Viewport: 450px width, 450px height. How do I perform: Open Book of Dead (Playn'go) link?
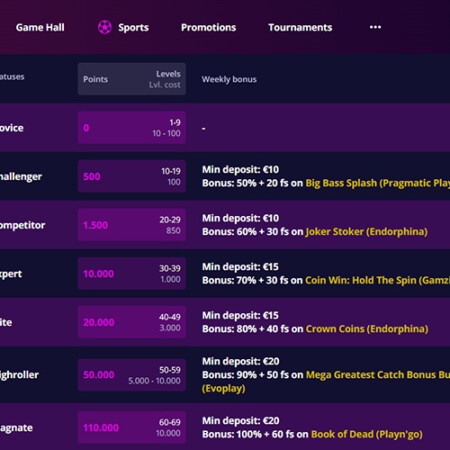(367, 434)
